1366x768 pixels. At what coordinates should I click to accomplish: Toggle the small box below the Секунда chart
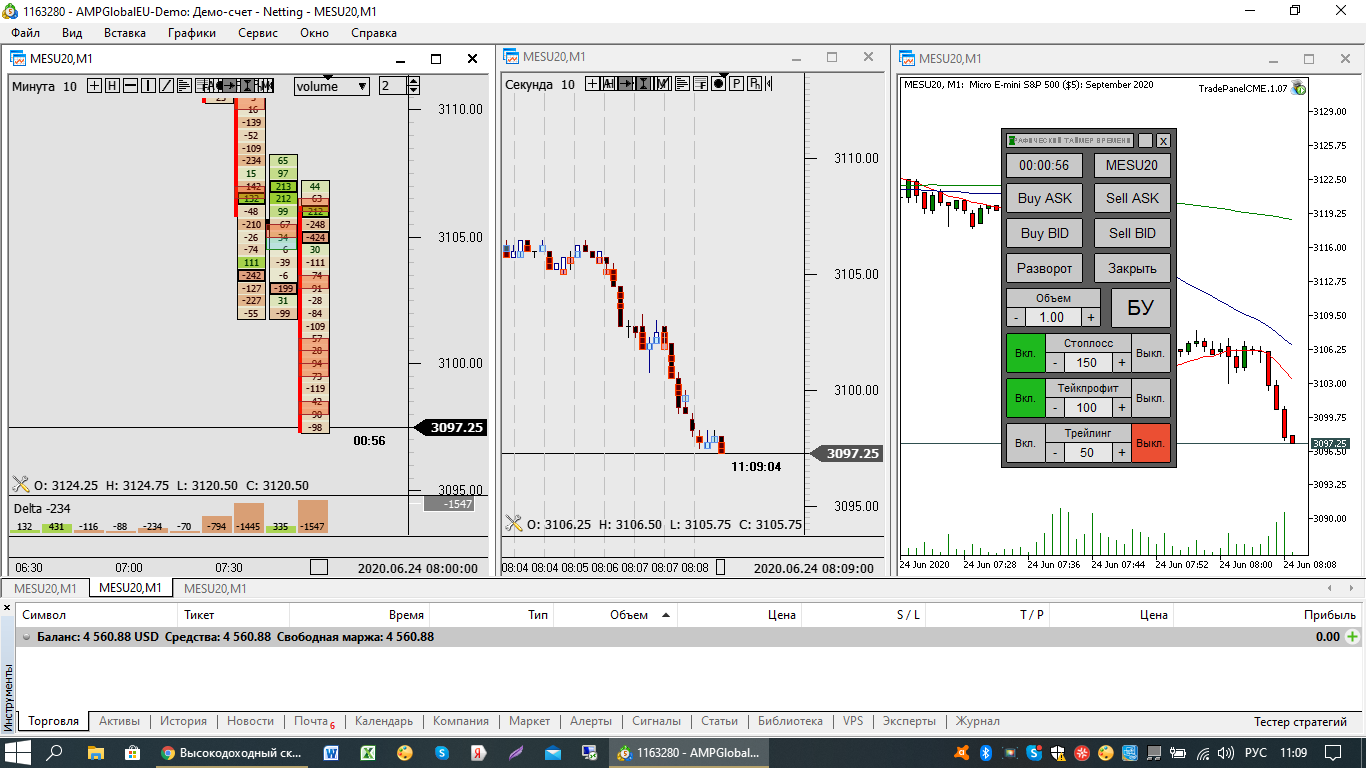coord(720,567)
